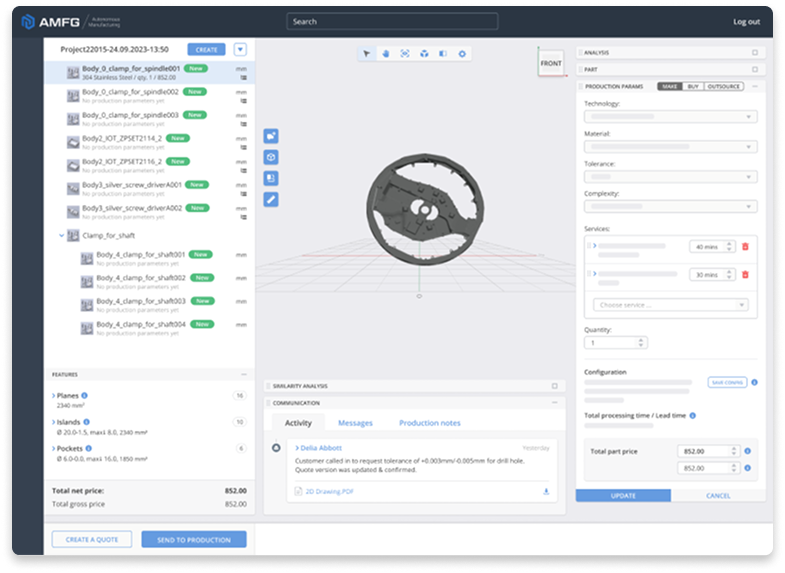Click the UPDATE button
This screenshot has height=573, width=785.
click(623, 495)
